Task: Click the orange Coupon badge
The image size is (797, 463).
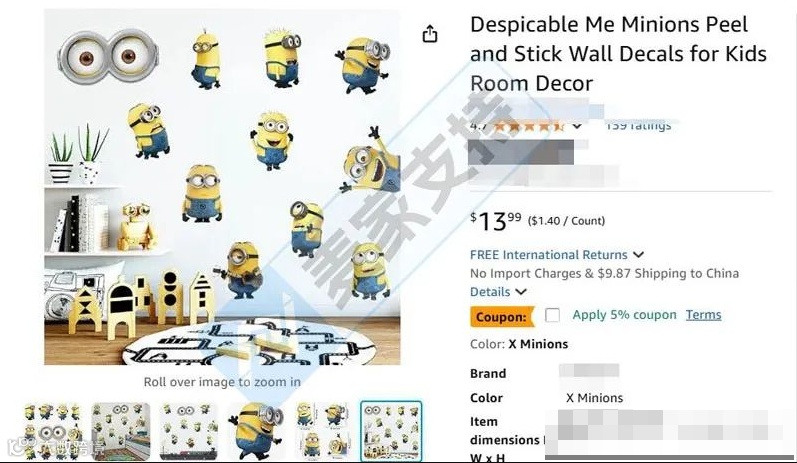Action: pos(502,317)
